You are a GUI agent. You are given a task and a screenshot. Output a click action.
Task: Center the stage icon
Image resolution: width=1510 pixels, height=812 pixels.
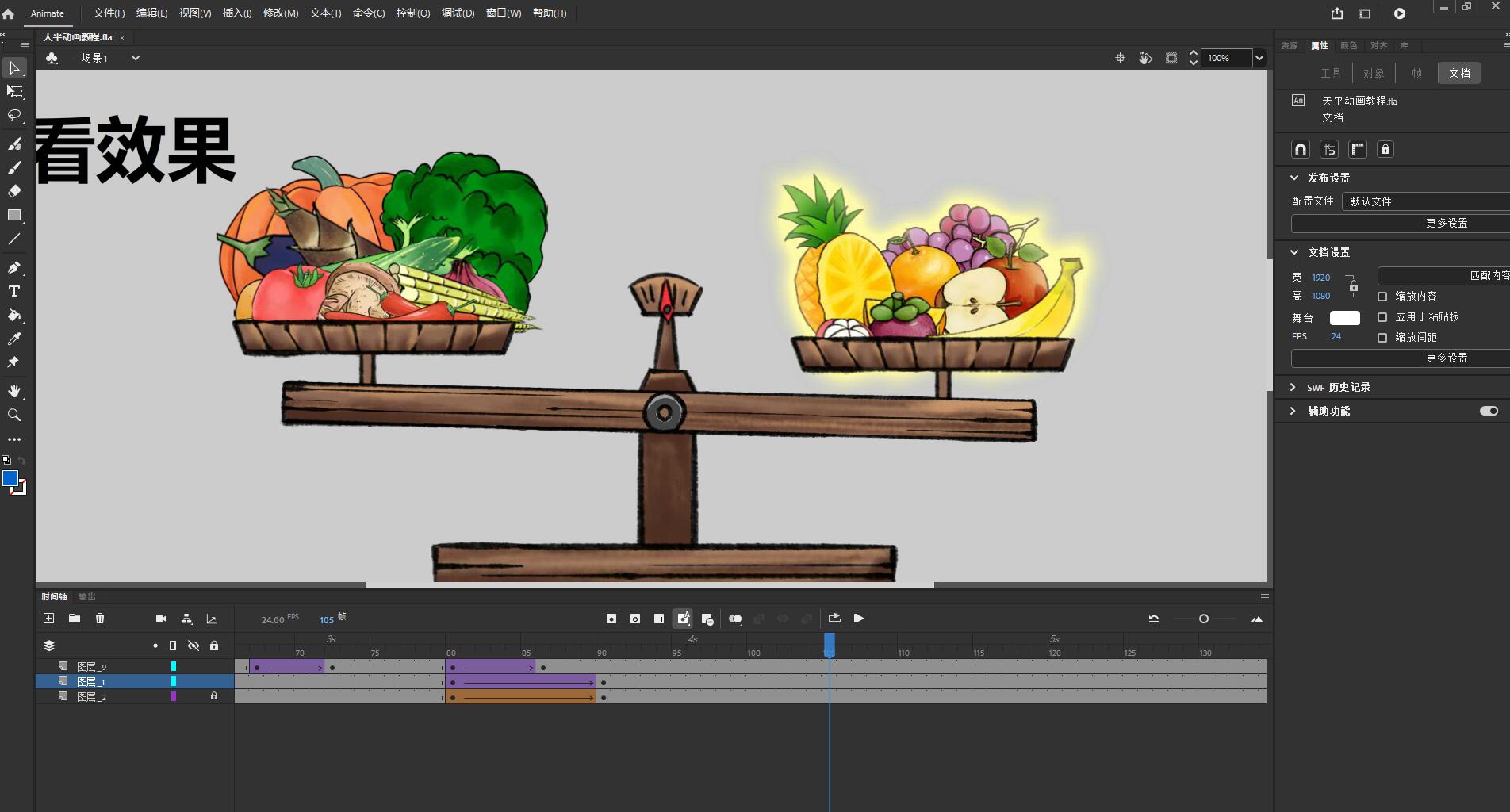click(x=1120, y=58)
